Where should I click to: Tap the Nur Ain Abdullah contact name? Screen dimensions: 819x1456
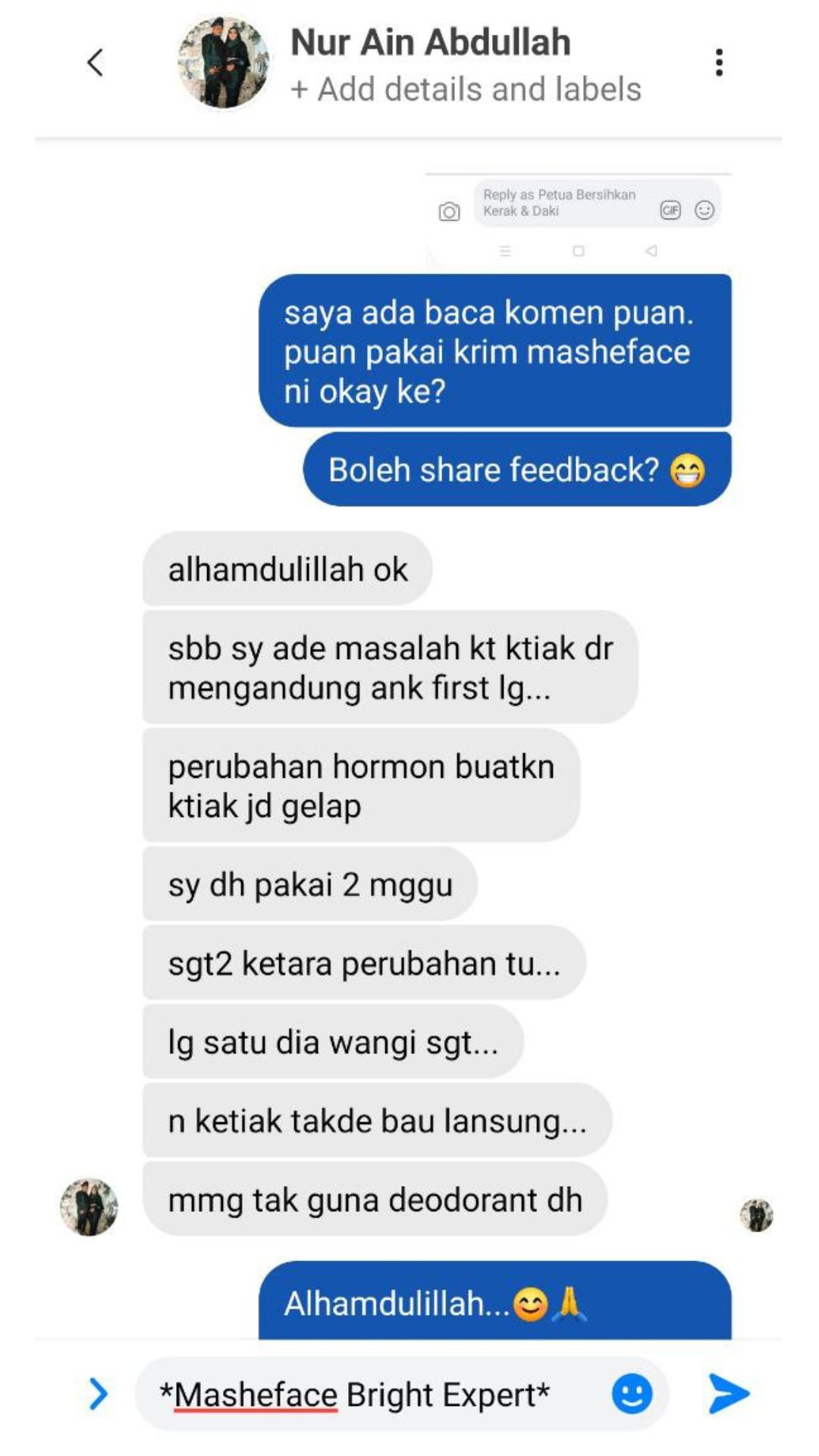[x=431, y=42]
